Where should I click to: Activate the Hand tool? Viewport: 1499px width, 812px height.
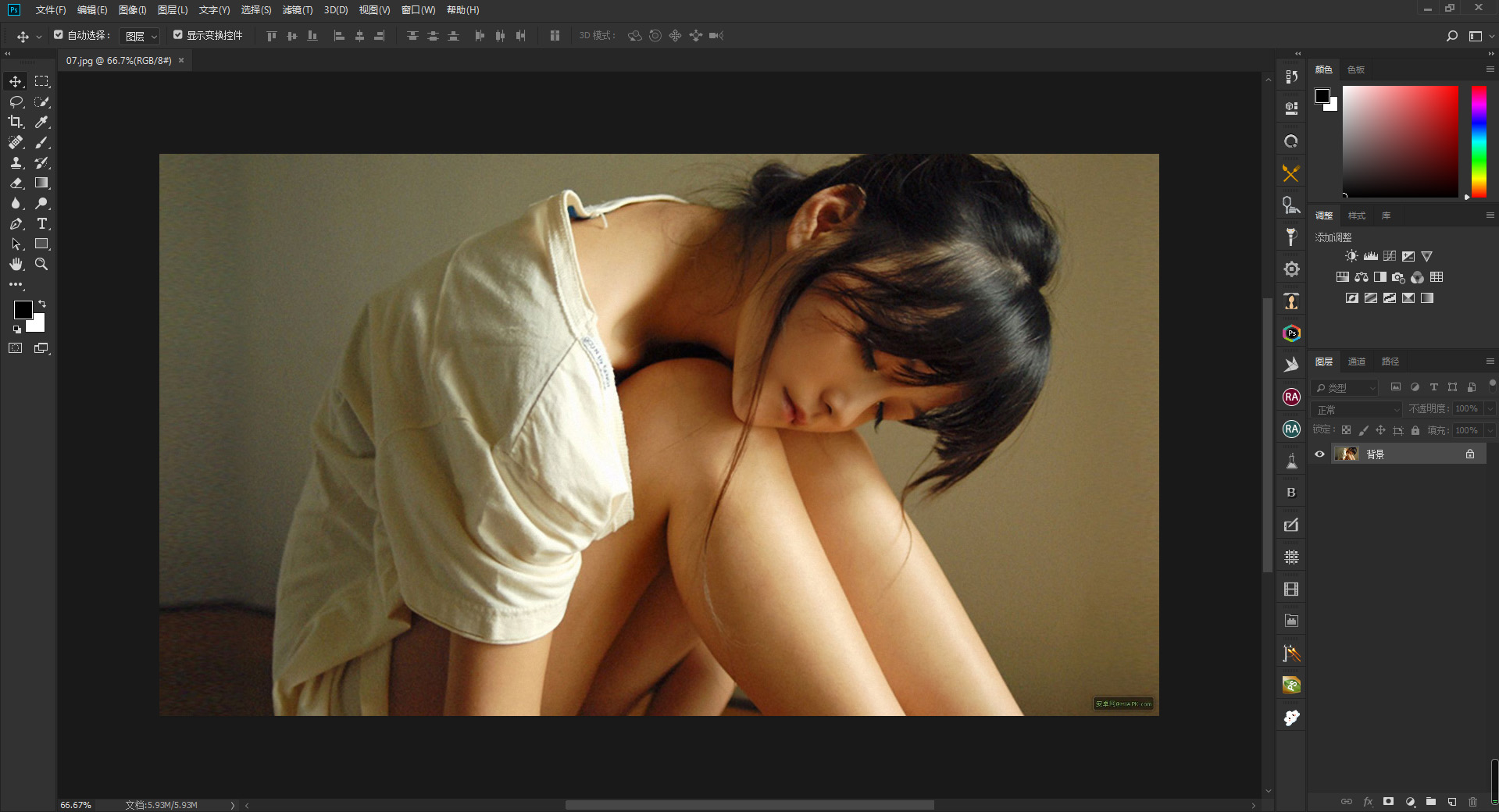[16, 264]
